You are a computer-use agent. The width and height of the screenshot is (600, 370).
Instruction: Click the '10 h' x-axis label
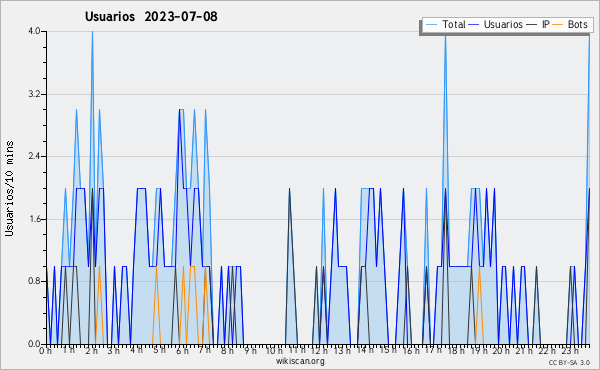[x=274, y=351]
